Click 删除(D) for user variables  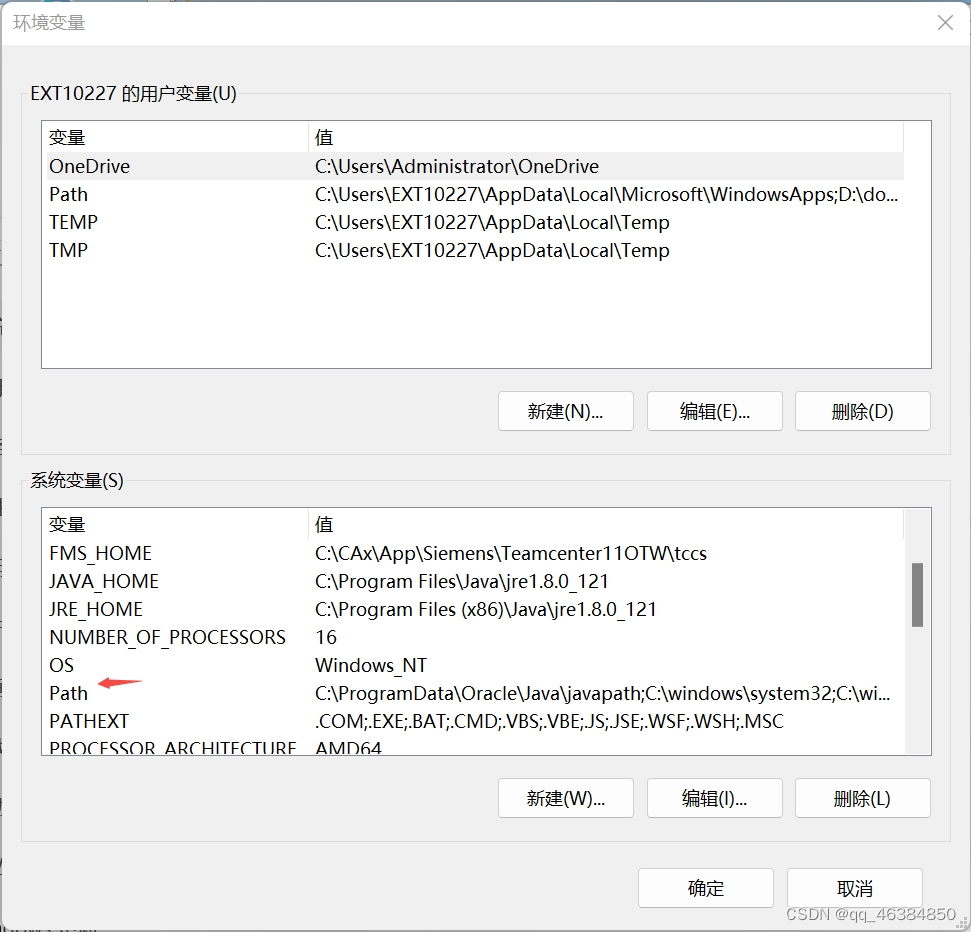pyautogui.click(x=863, y=411)
